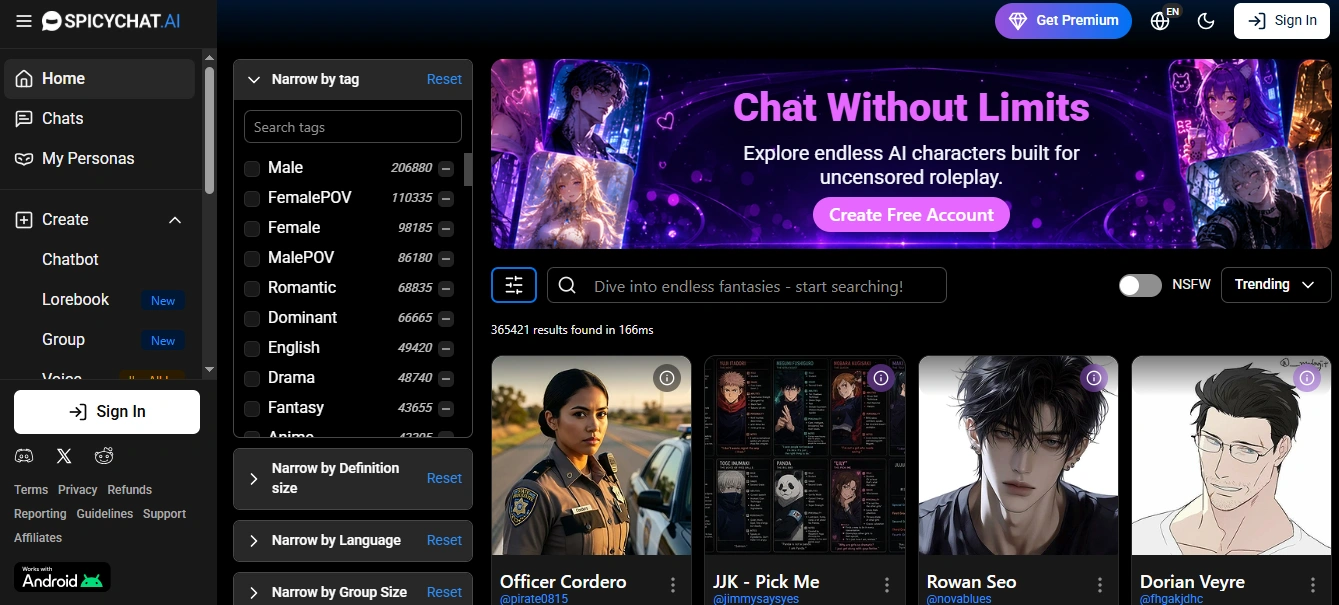Viewport: 1339px width, 605px height.
Task: Click the Works with Android badge
Action: point(62,577)
